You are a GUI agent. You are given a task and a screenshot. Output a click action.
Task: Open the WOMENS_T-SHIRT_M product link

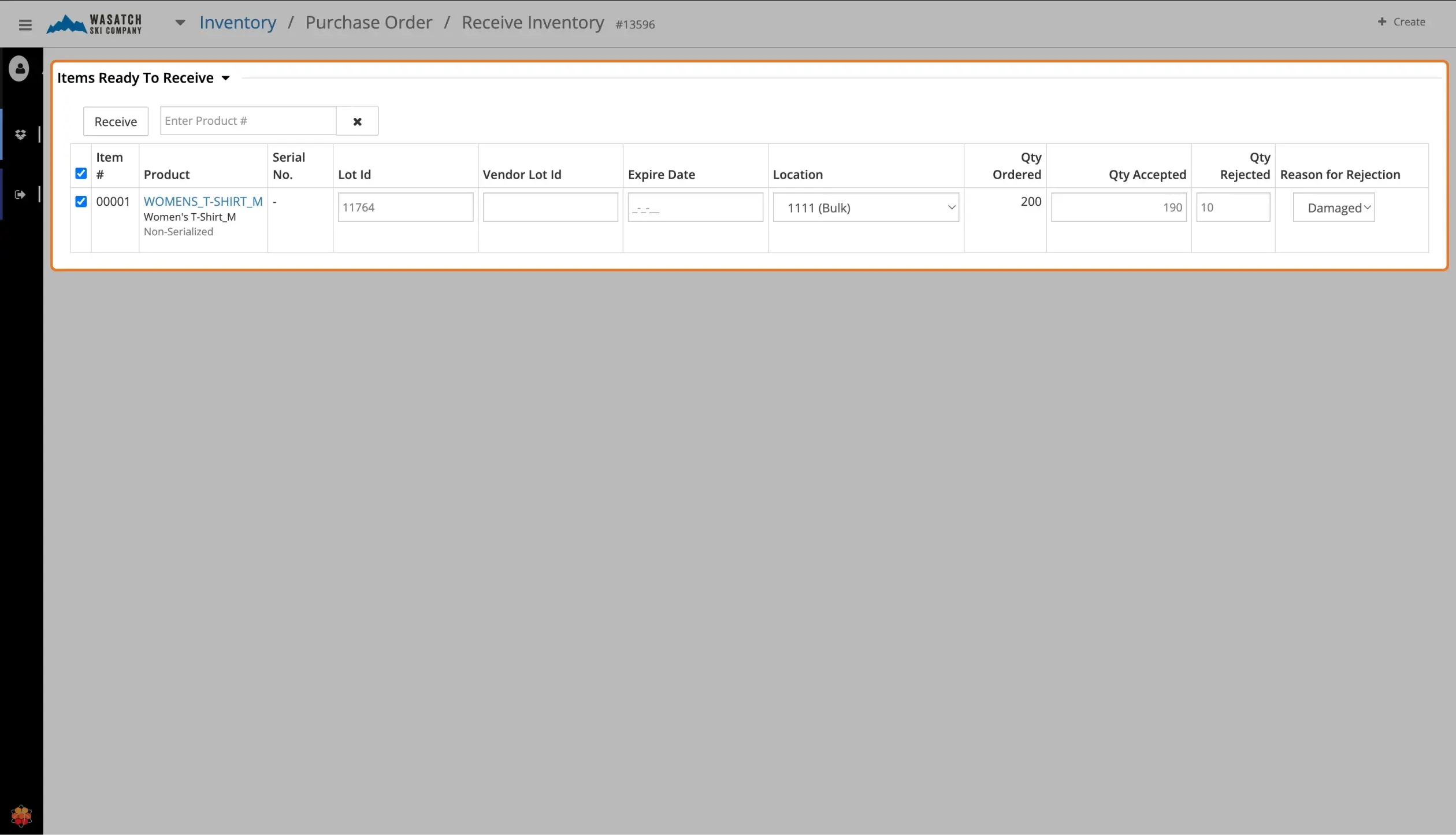point(203,201)
